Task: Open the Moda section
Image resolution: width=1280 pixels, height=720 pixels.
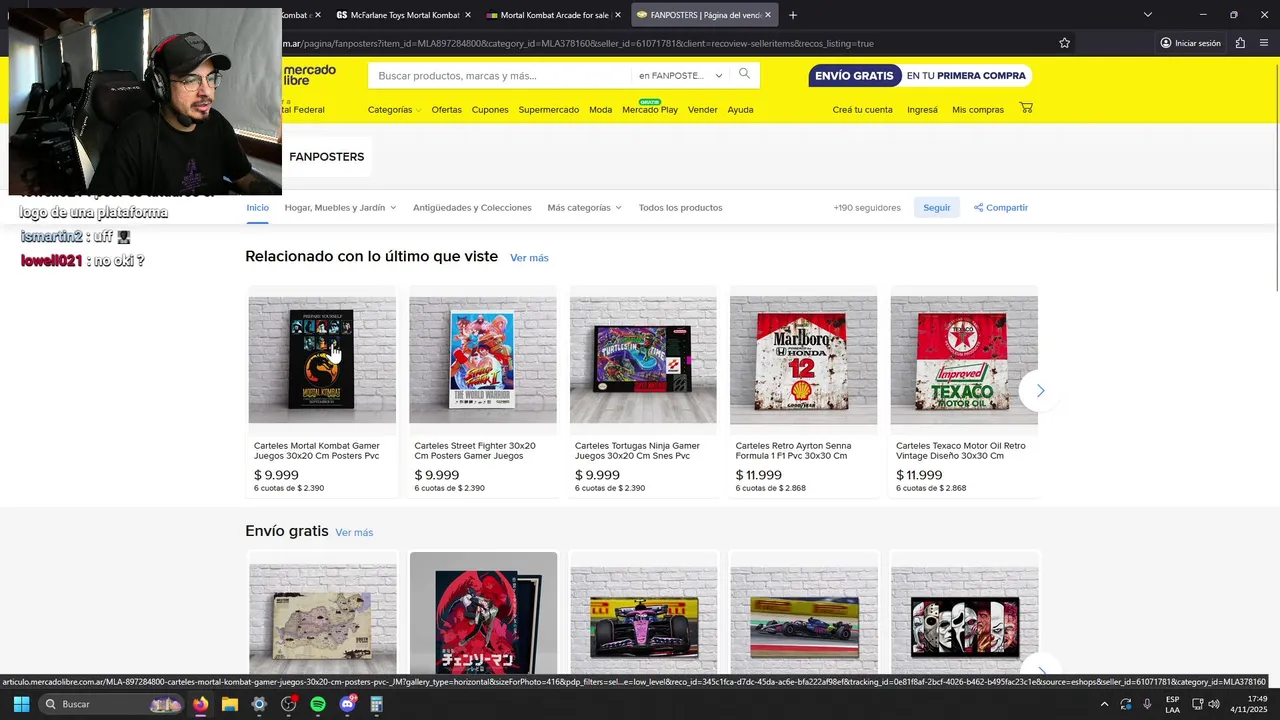Action: [x=600, y=109]
